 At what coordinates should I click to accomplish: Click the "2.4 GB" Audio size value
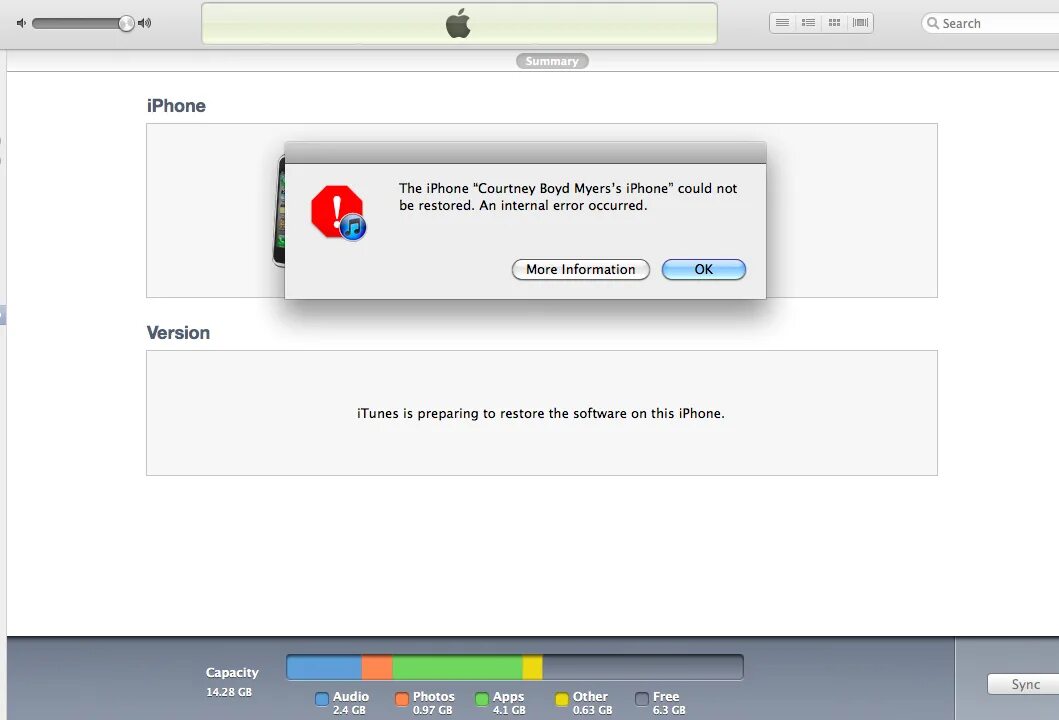[x=349, y=711]
